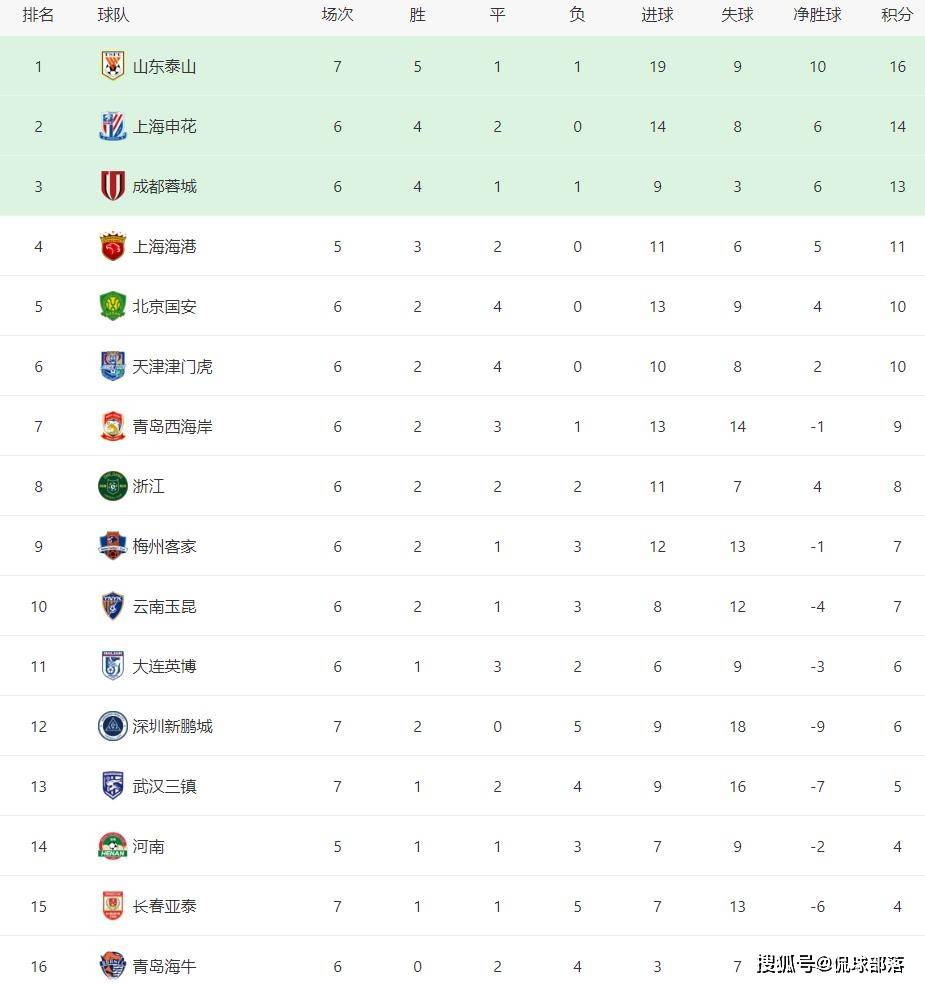Select the 青岛海牛 team row name
Viewport: 925px width, 984px height.
[164, 966]
